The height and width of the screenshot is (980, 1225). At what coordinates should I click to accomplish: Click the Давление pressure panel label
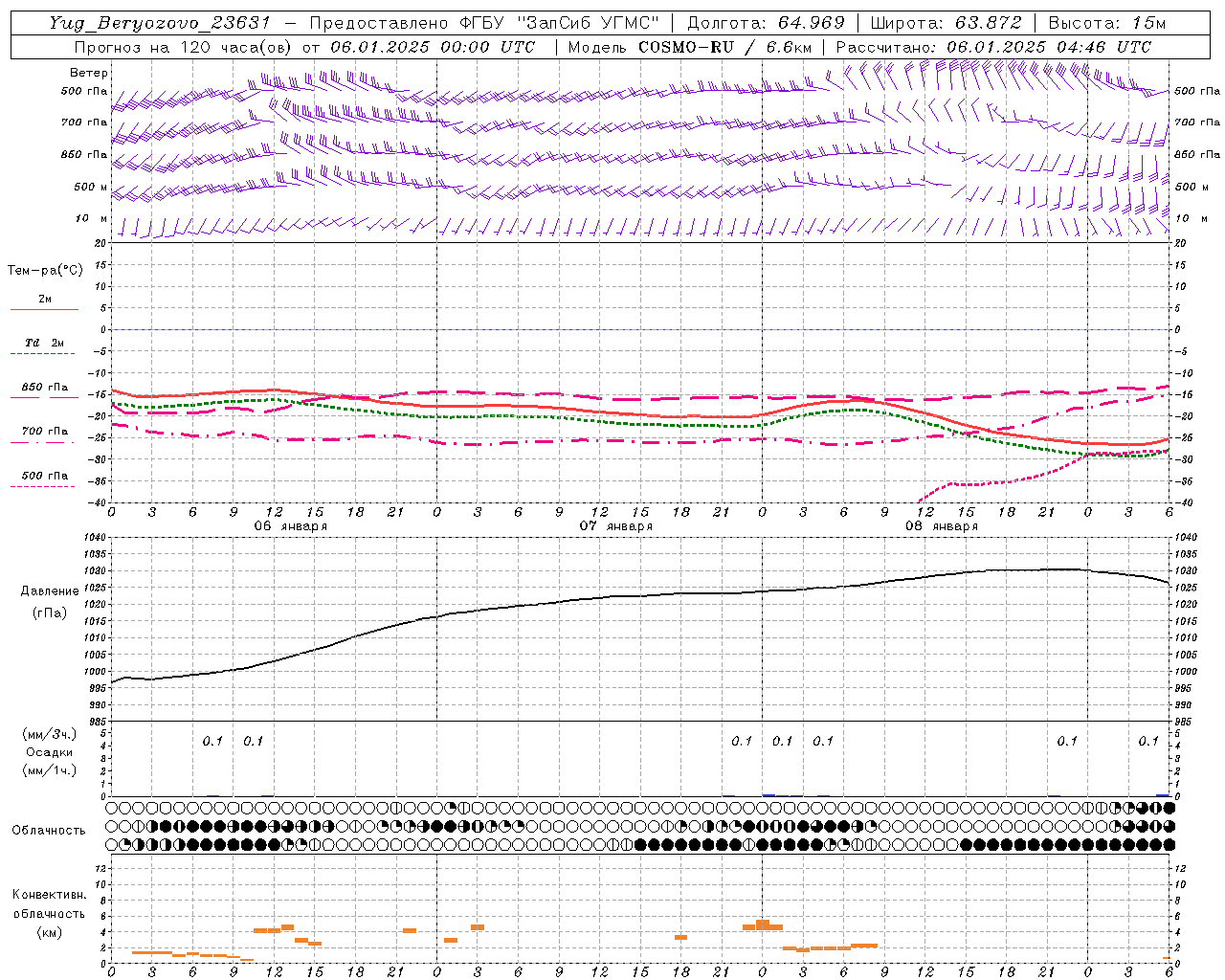pyautogui.click(x=50, y=591)
